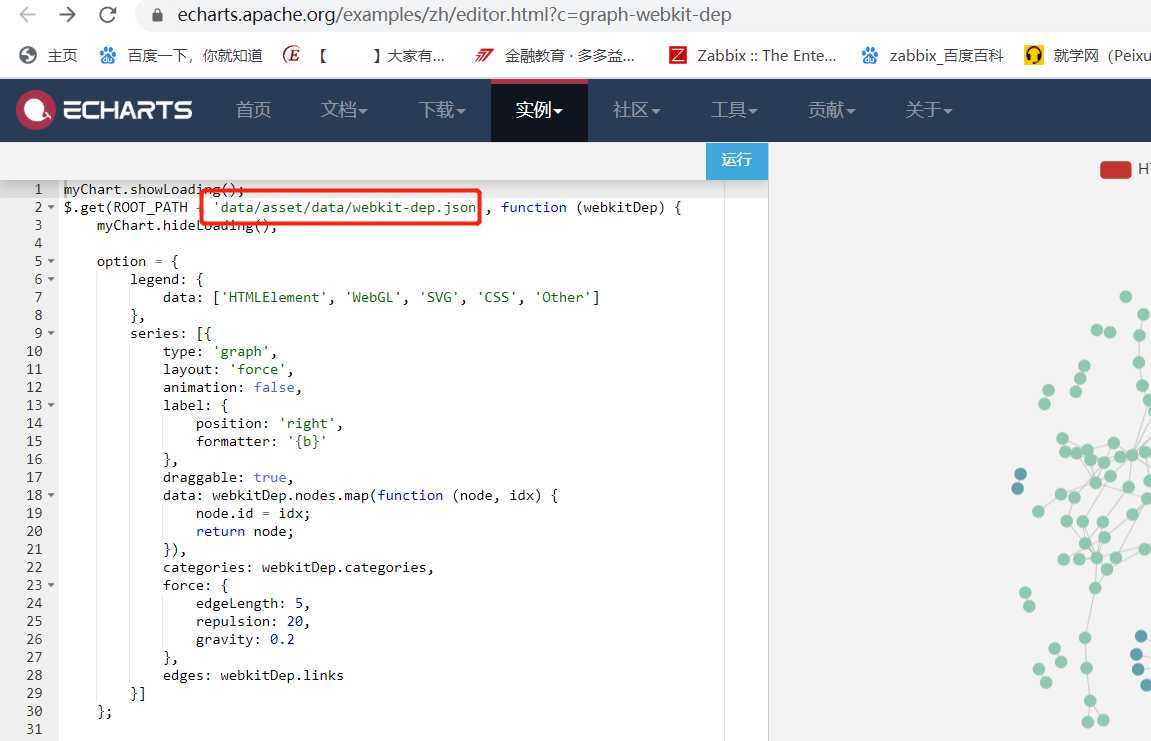Open the 主页 bookmark
This screenshot has width=1151, height=741.
coord(48,55)
